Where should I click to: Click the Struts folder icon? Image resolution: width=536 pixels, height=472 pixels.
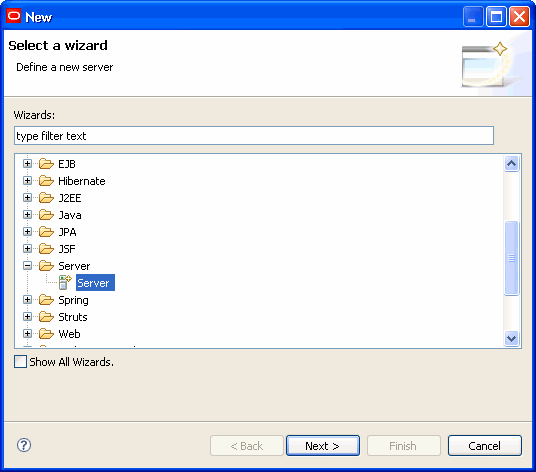pos(46,317)
